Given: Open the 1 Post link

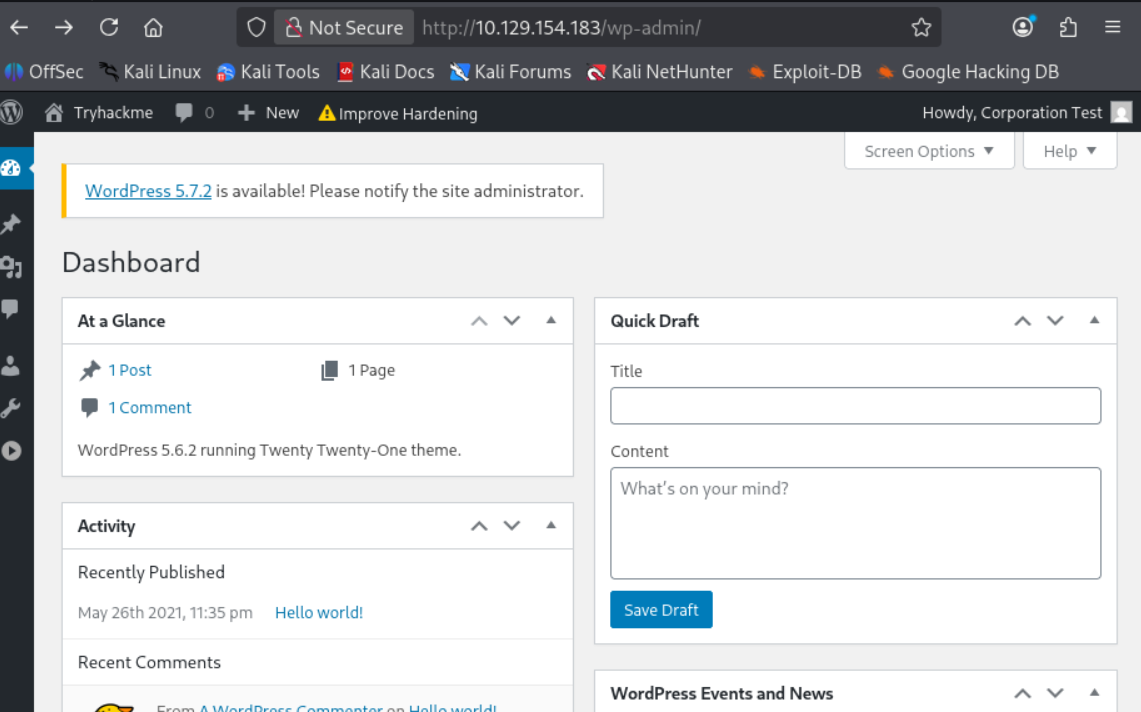Looking at the screenshot, I should coord(130,370).
